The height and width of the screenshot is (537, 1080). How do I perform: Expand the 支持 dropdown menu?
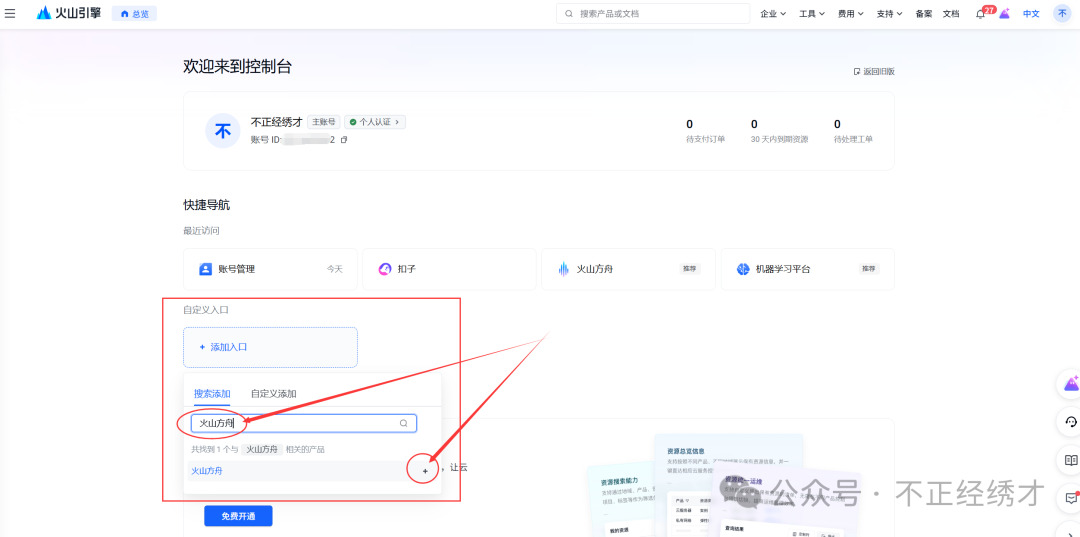click(889, 14)
